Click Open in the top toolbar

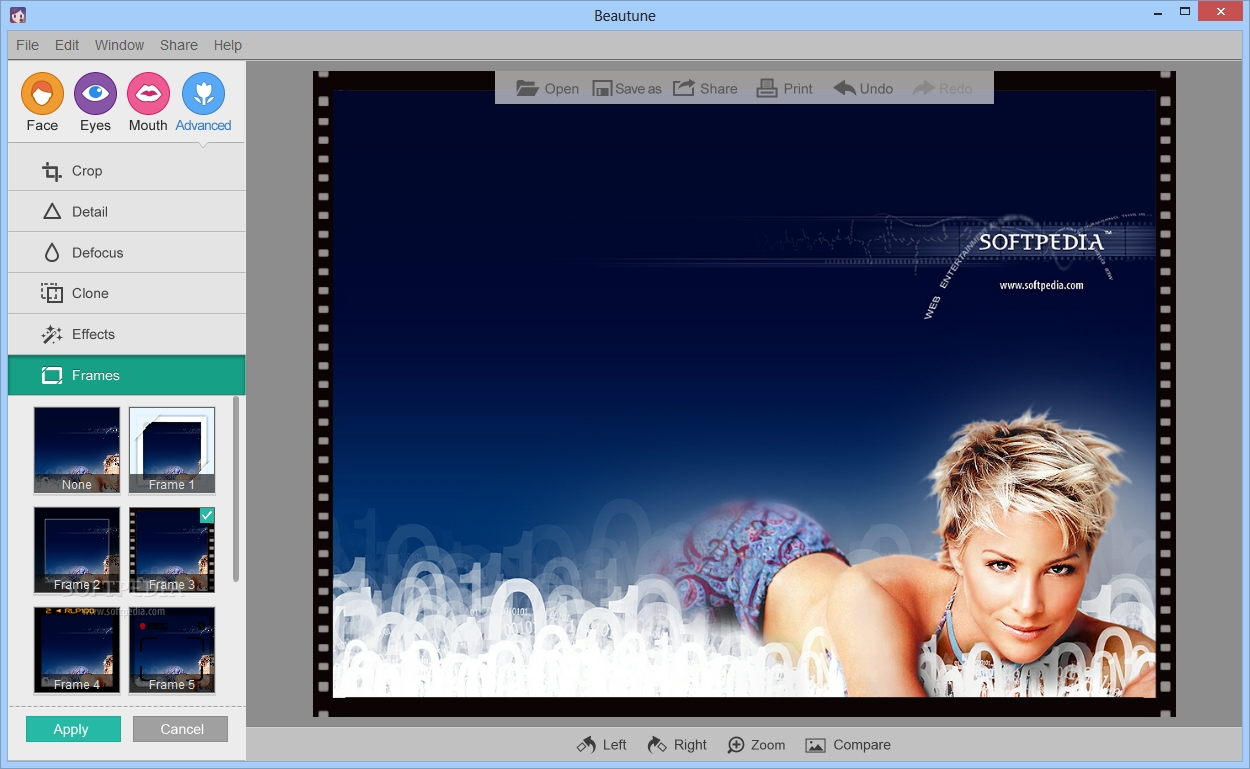pos(547,88)
